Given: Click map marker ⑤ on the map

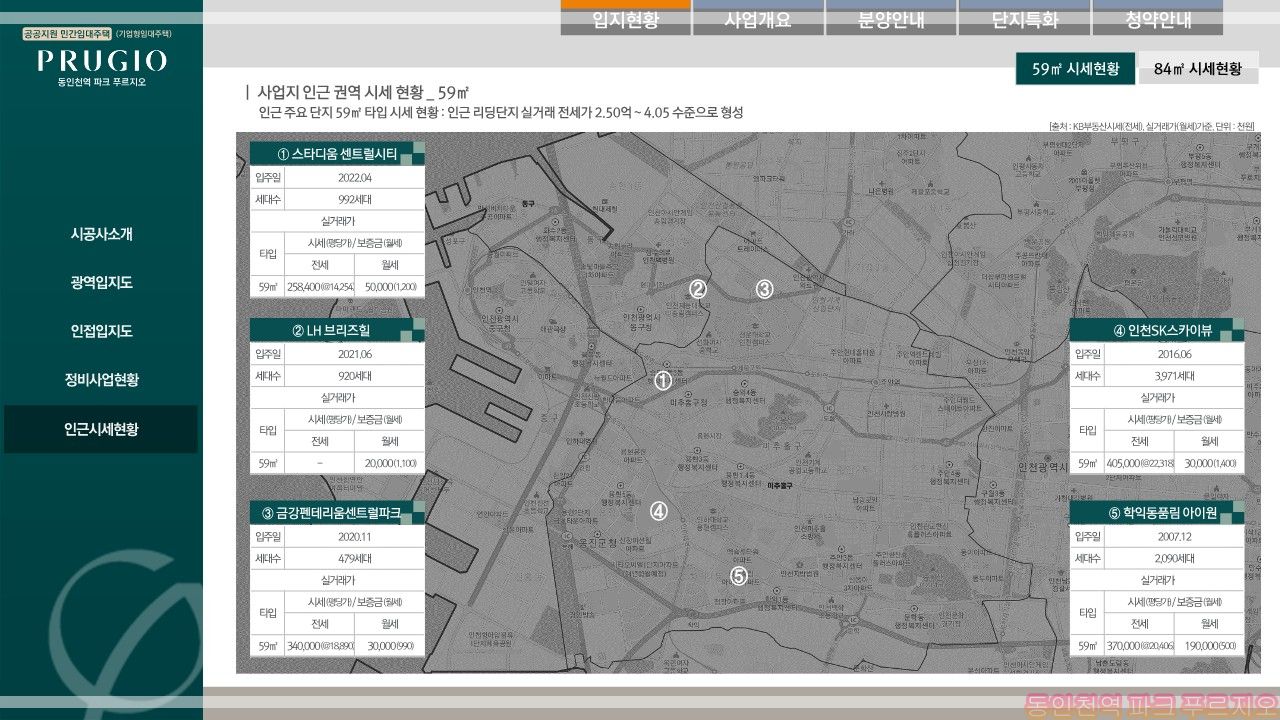Looking at the screenshot, I should click(738, 576).
